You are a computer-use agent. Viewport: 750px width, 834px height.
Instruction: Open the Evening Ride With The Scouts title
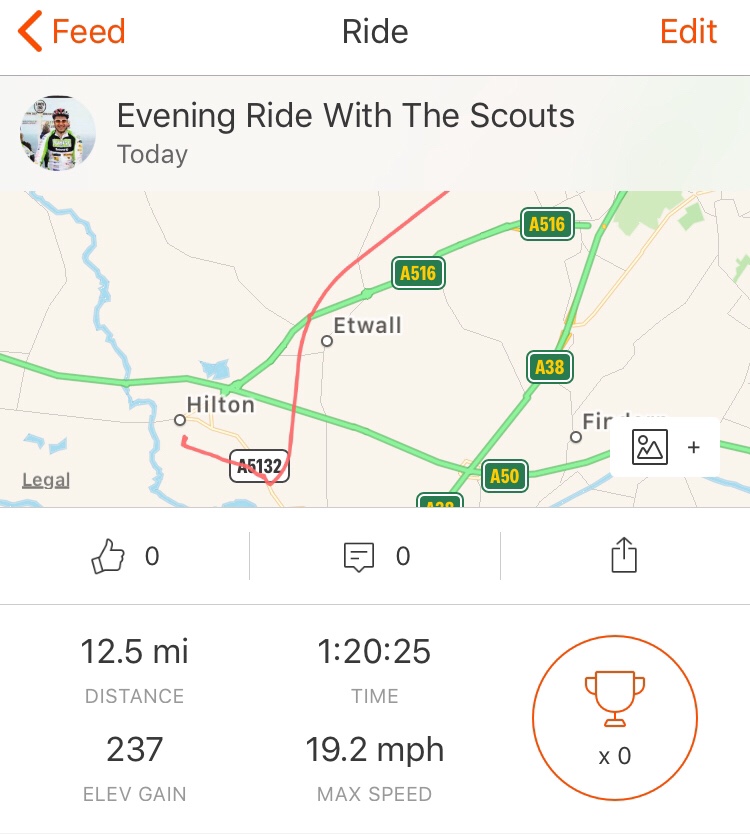tap(346, 116)
